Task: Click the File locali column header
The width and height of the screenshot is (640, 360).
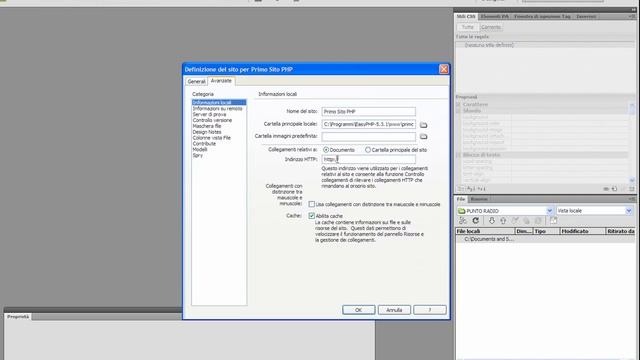Action: 485,231
